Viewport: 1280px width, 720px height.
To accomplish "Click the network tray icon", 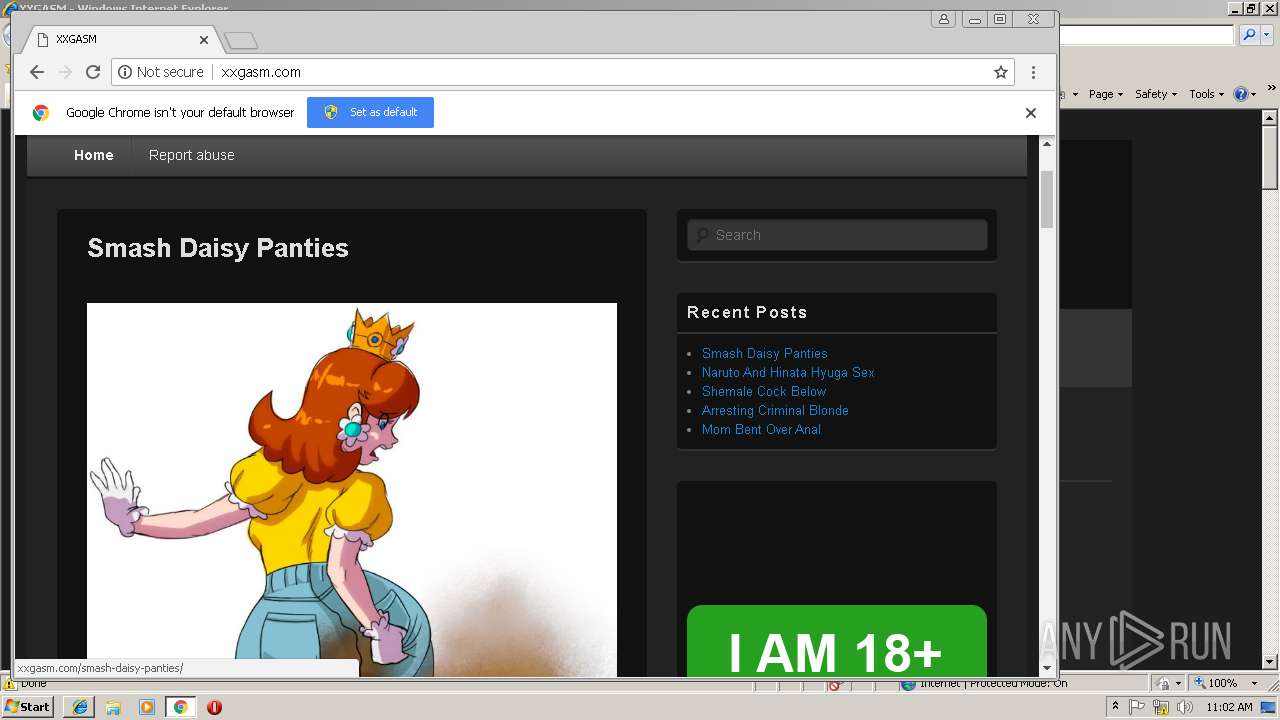I will (x=1161, y=707).
